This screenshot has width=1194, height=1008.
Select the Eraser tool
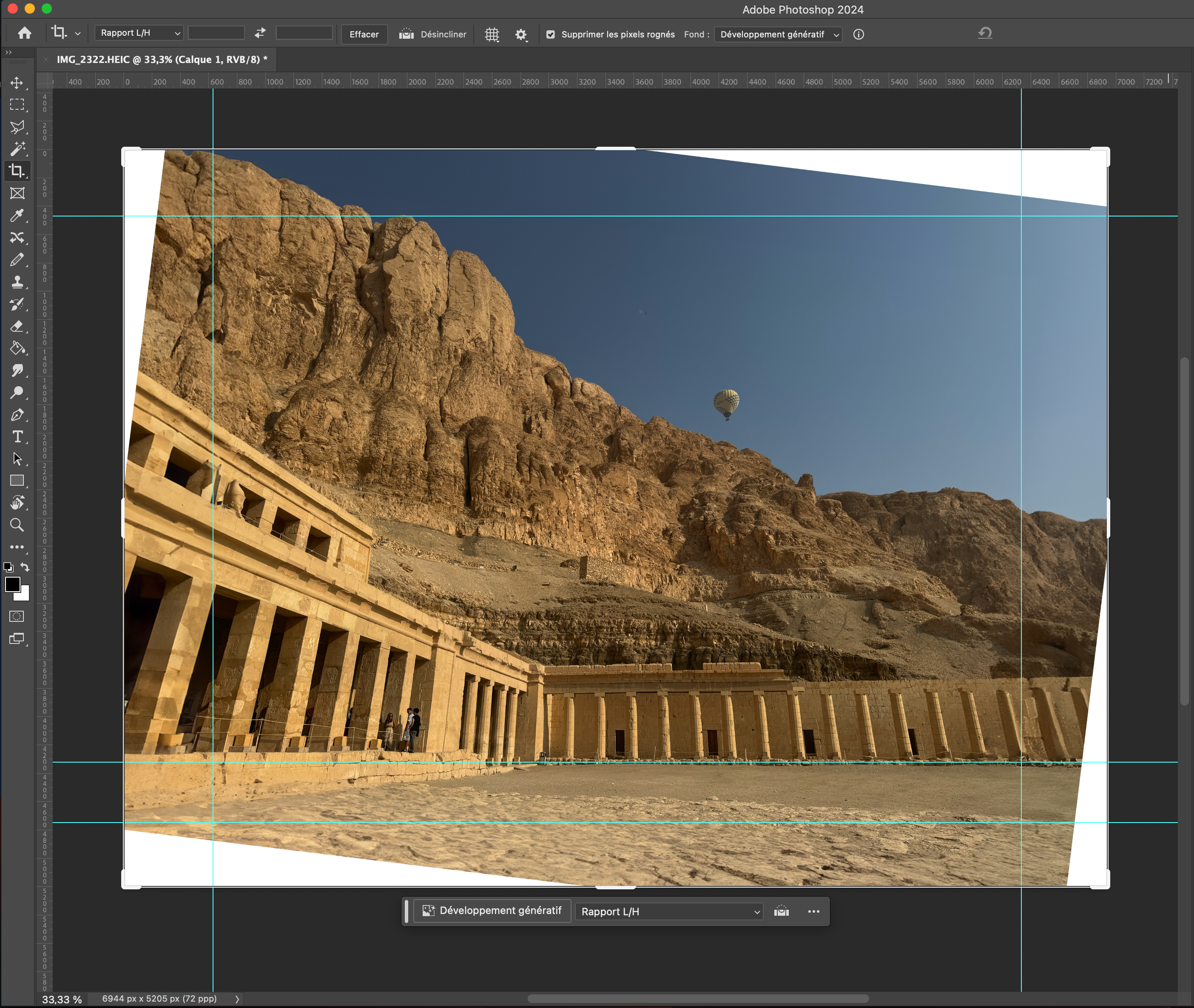coord(17,326)
